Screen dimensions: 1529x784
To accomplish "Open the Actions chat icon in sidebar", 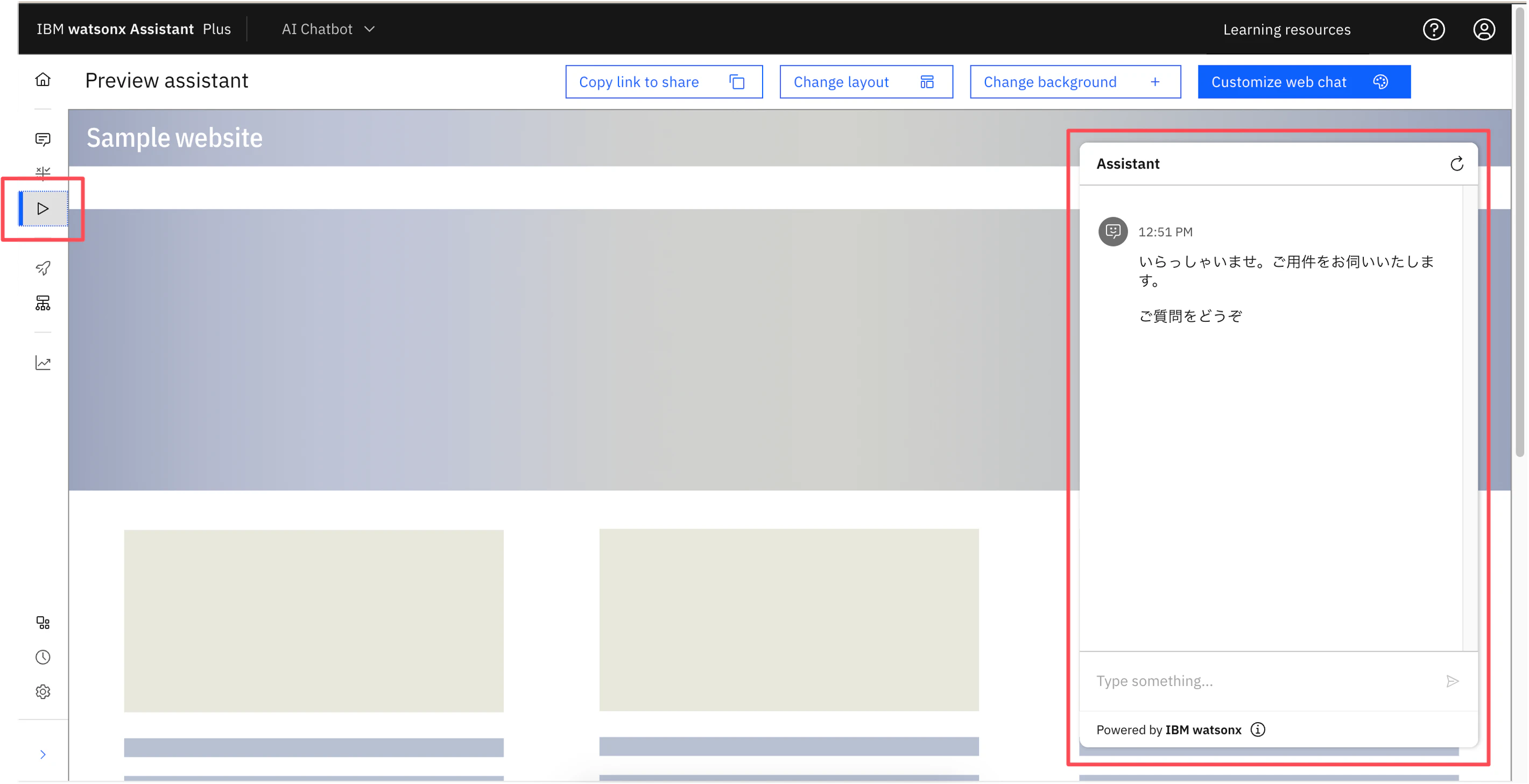I will point(43,139).
